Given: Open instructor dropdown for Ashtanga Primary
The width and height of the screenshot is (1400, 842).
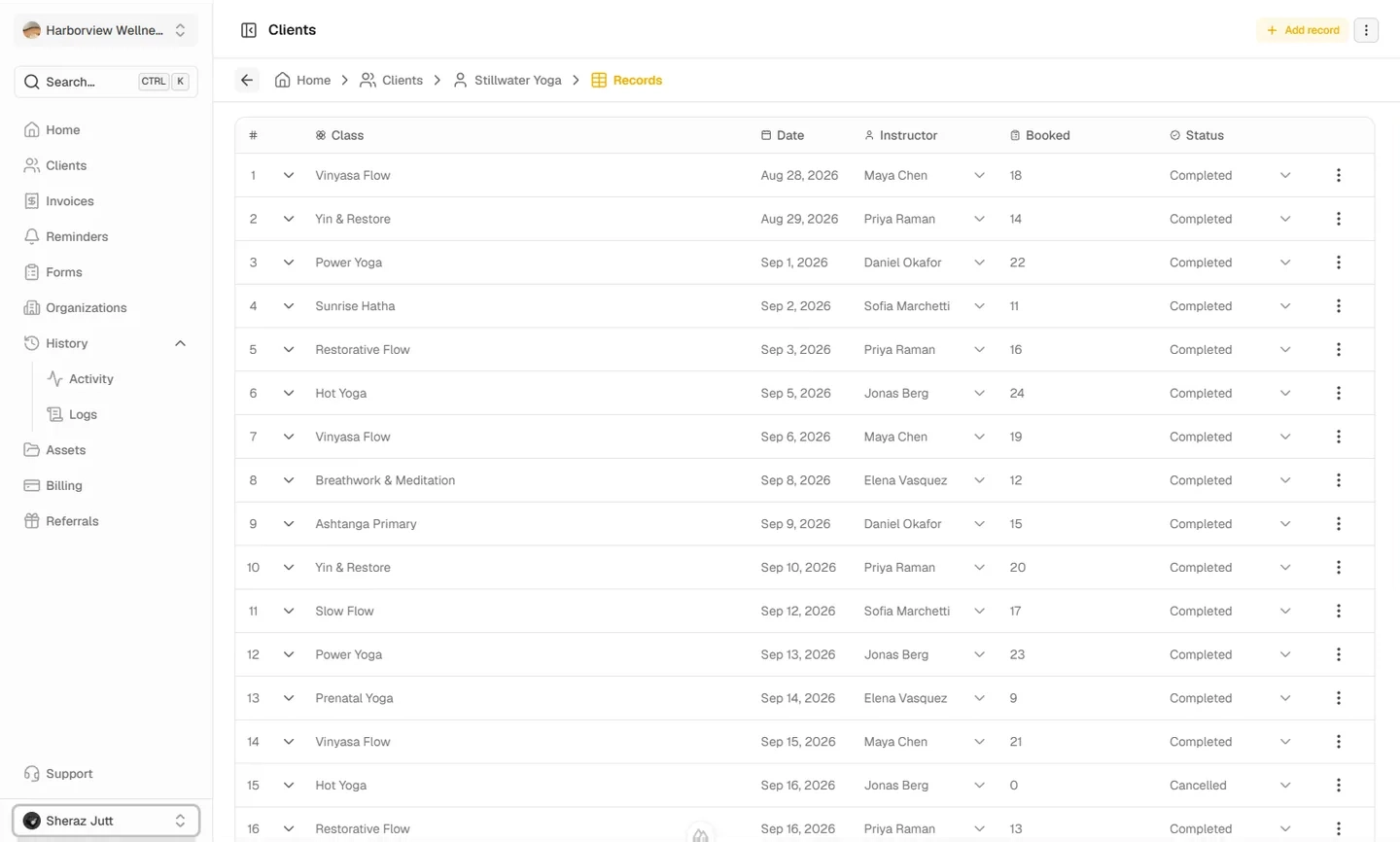Looking at the screenshot, I should pyautogui.click(x=979, y=524).
